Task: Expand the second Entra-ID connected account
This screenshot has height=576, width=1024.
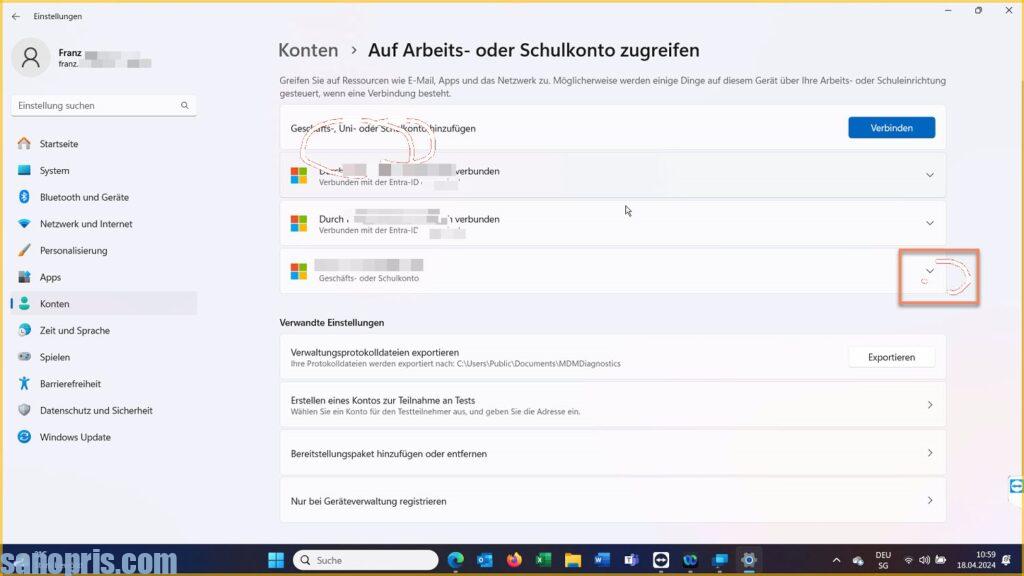Action: coord(929,223)
